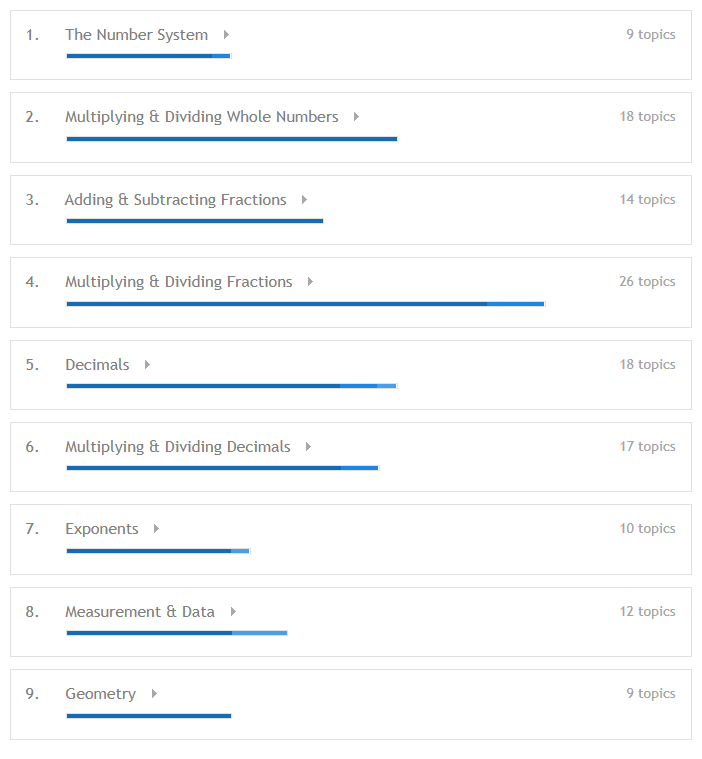Select the Geometry chapter title
Image resolution: width=702 pixels, height=759 pixels.
(101, 694)
